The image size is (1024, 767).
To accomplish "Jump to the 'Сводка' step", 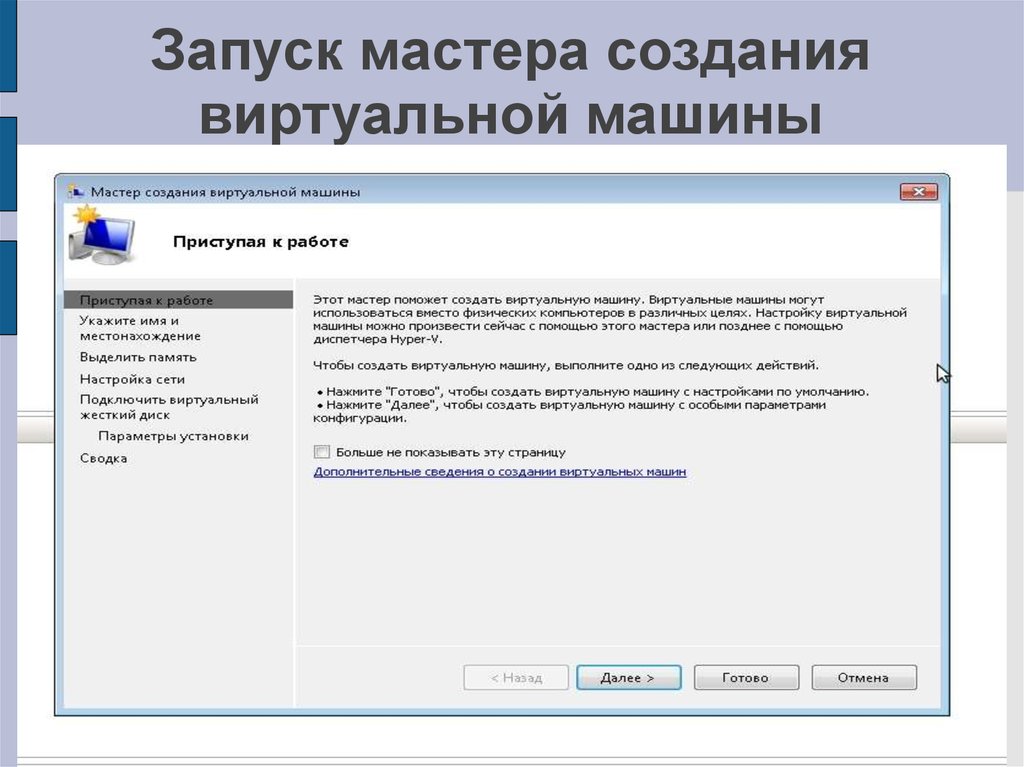I will click(104, 458).
